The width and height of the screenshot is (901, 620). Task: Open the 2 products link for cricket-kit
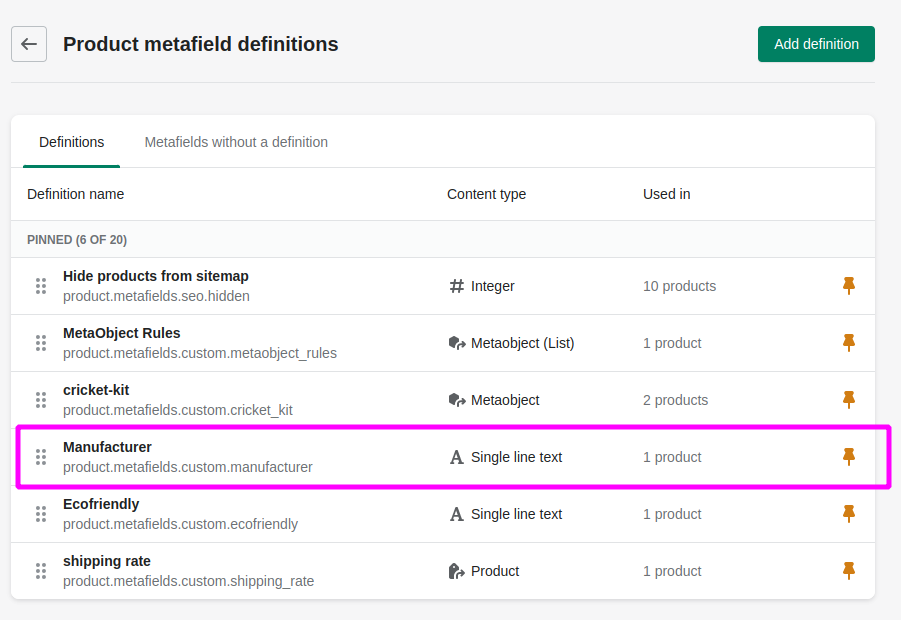pos(675,400)
